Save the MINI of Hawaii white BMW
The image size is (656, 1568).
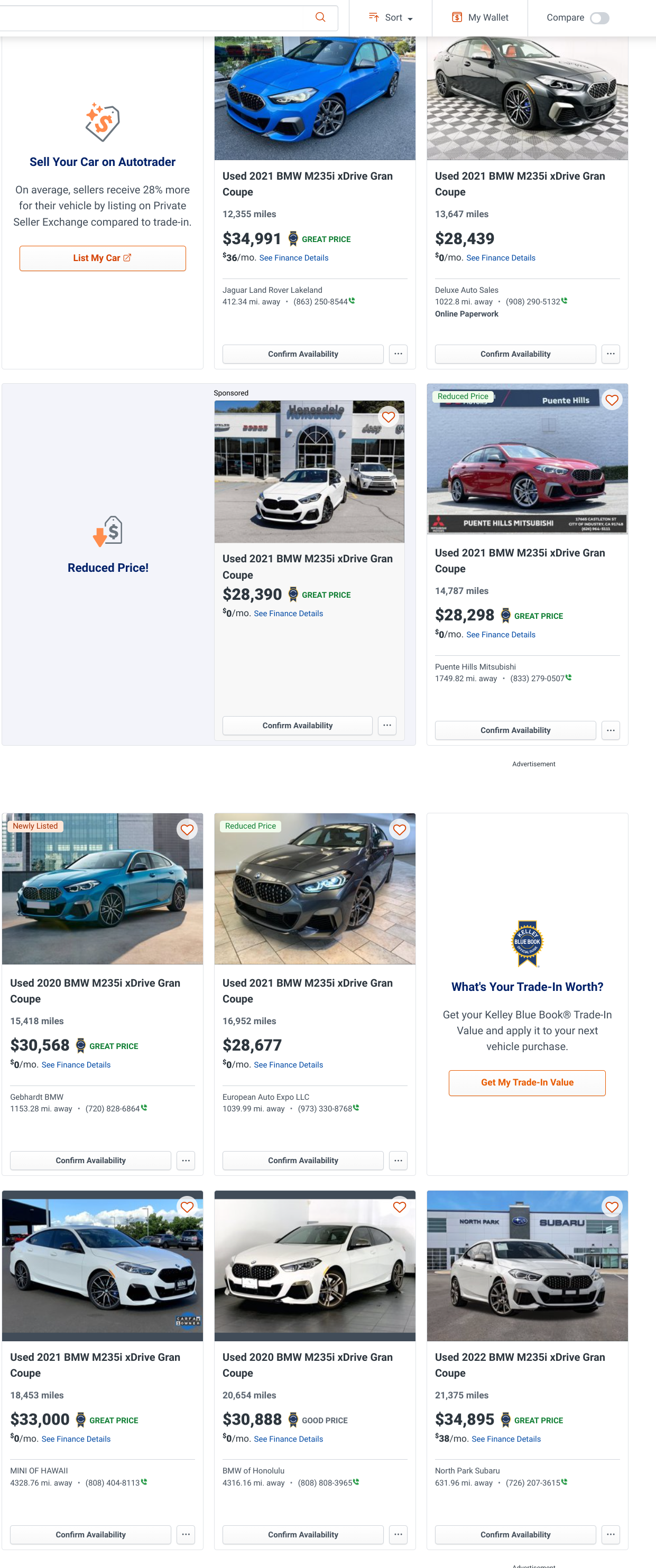187,1207
